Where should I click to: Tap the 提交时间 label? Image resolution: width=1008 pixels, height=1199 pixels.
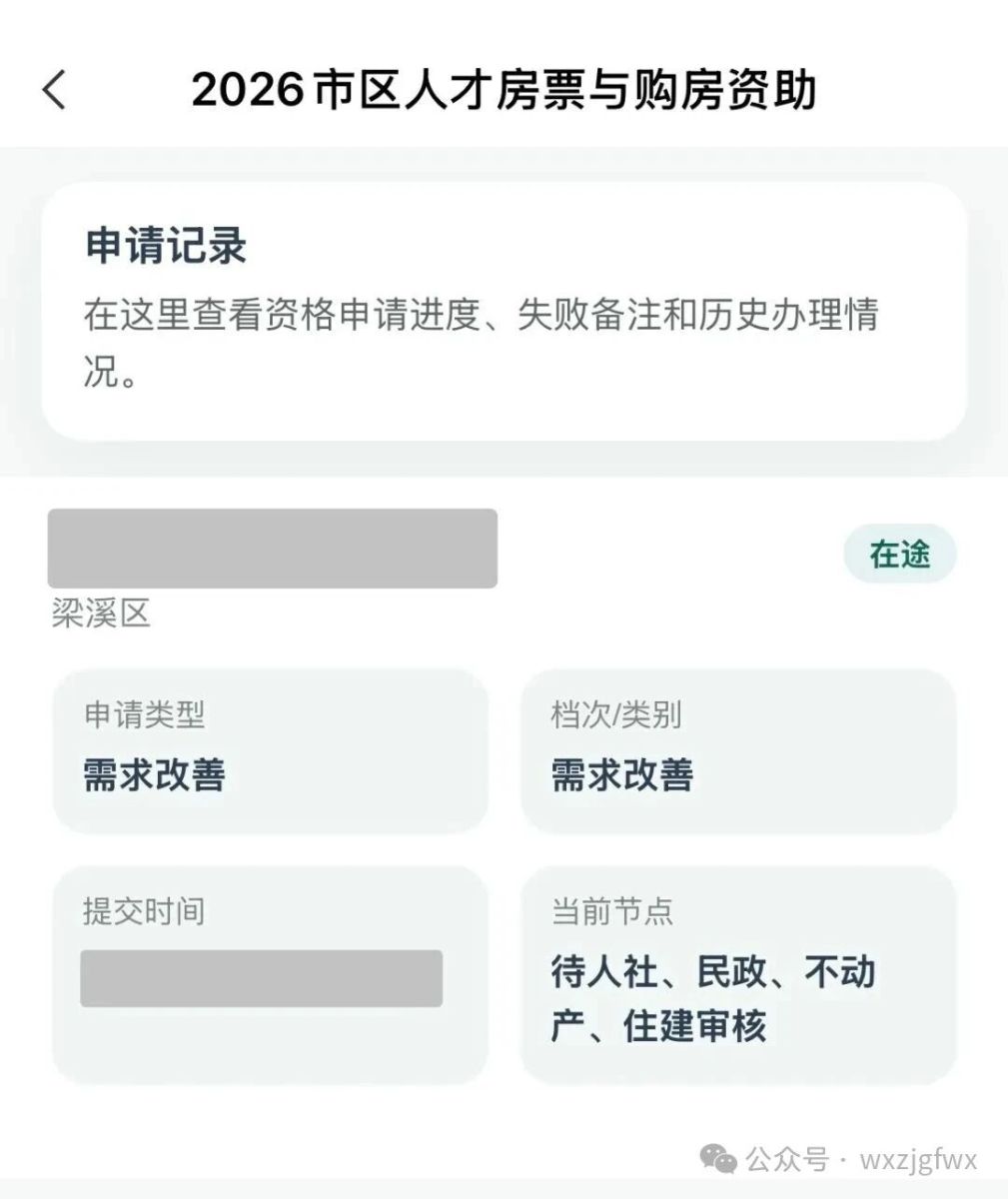[144, 911]
